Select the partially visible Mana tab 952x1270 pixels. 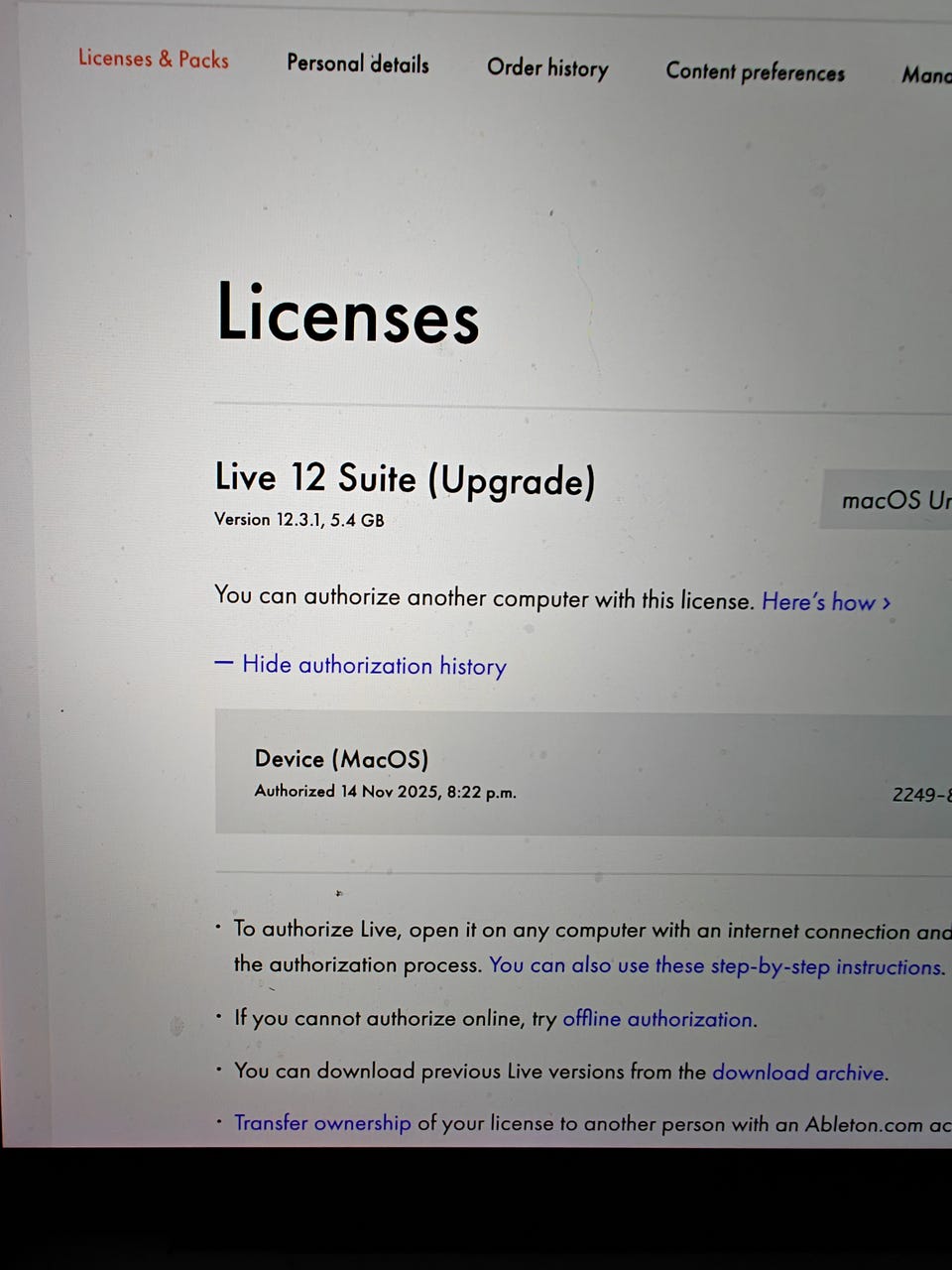pos(926,74)
